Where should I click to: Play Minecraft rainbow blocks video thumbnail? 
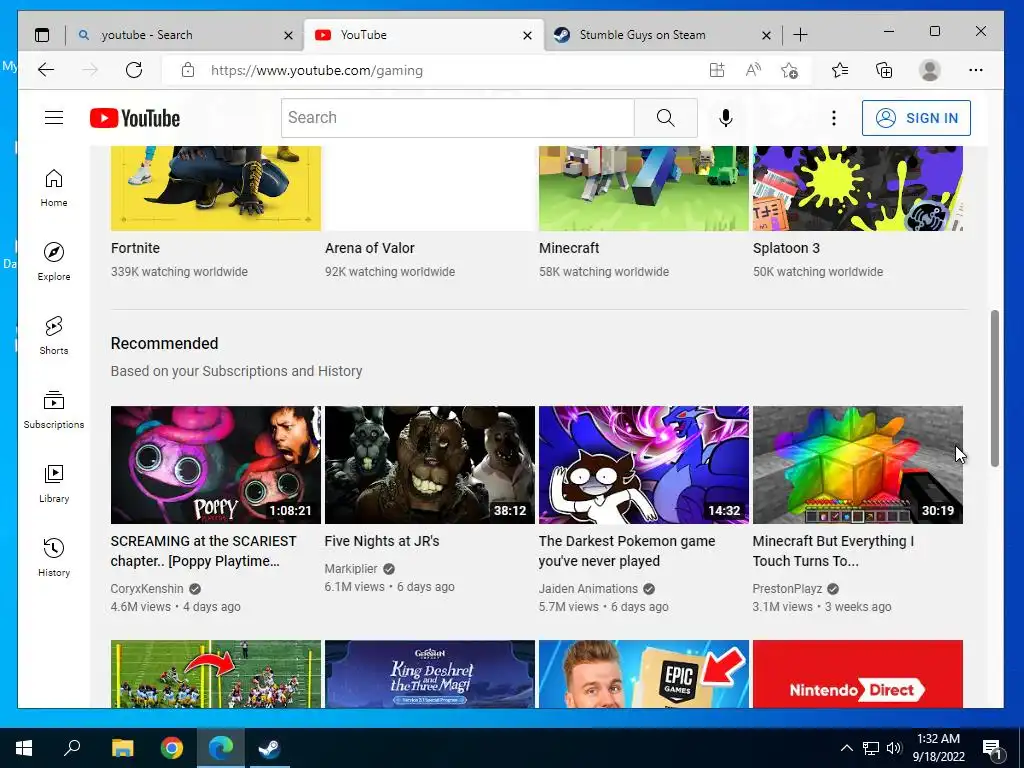(857, 464)
